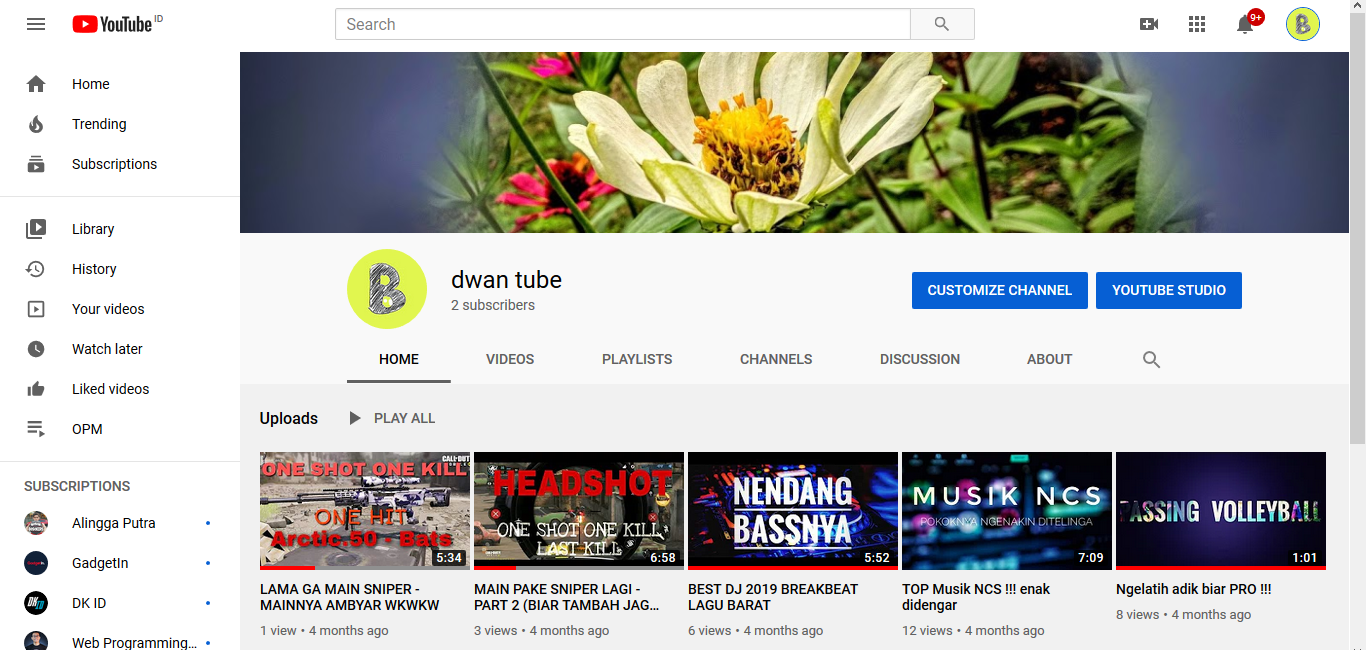
Task: Switch to the Playlists tab
Action: pyautogui.click(x=637, y=359)
